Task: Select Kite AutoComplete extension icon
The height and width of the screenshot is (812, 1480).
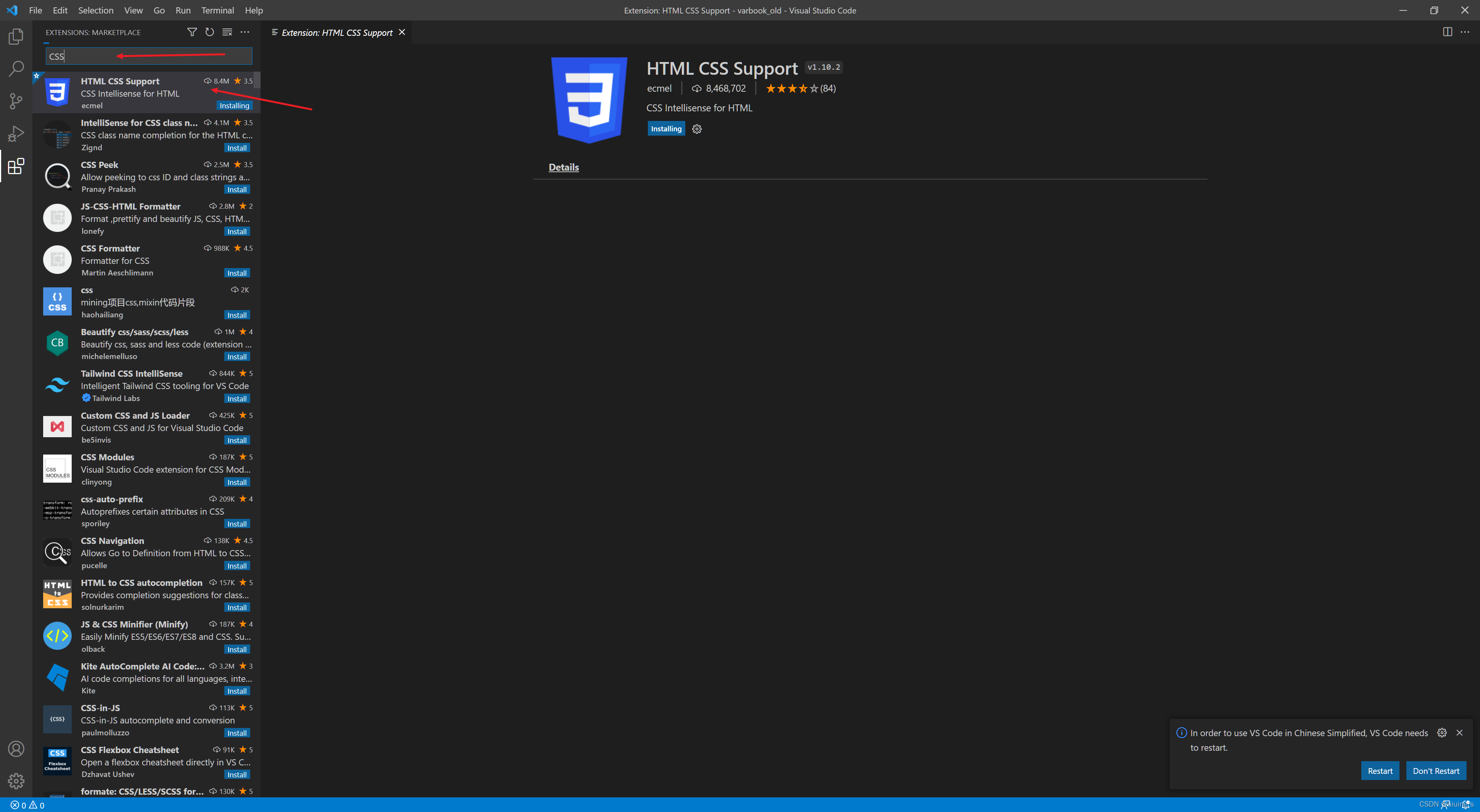Action: [57, 678]
